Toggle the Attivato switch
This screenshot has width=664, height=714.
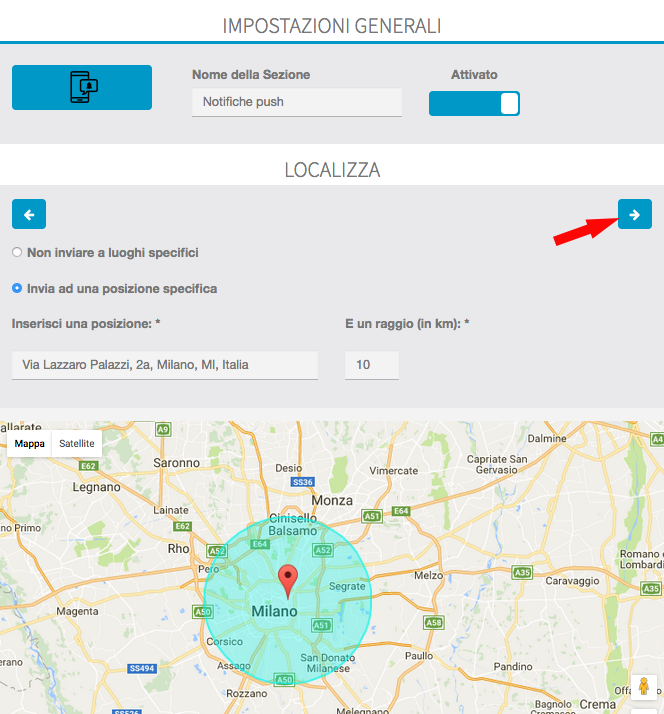click(474, 104)
